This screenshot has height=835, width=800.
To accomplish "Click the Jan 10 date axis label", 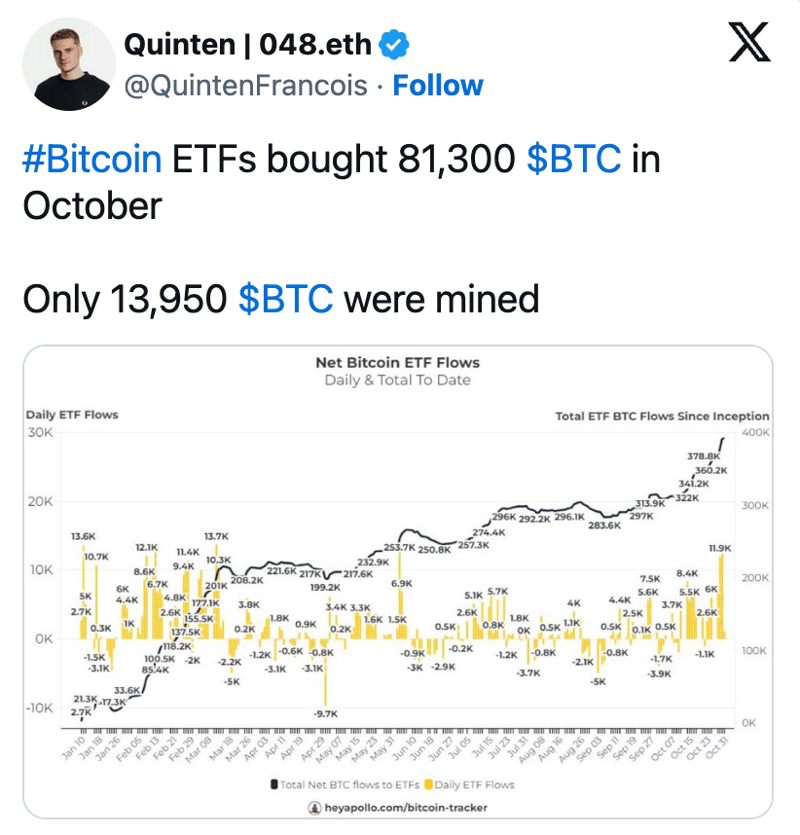I will pos(73,748).
